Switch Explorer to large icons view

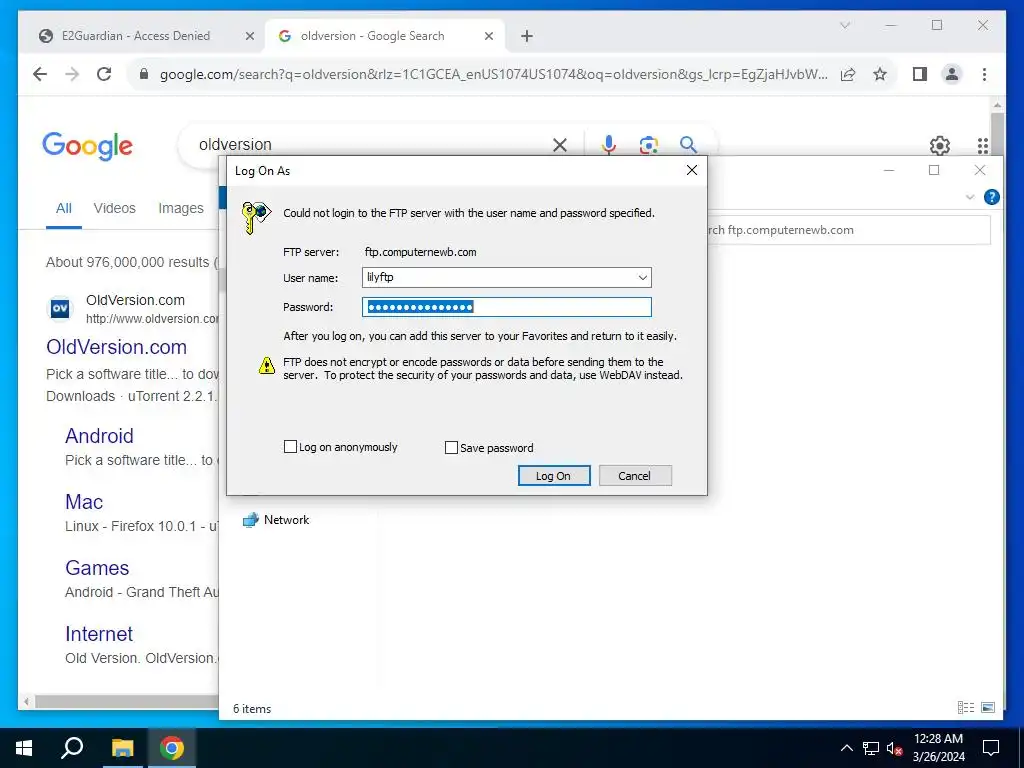click(x=988, y=707)
